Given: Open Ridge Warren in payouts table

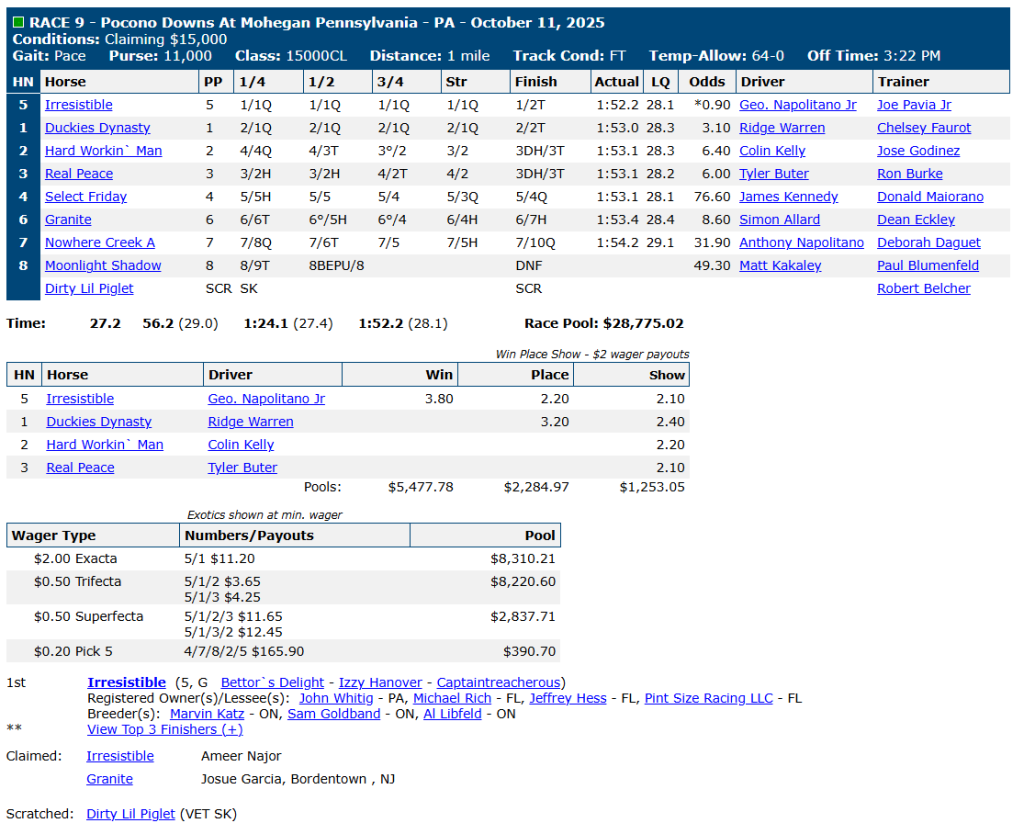Looking at the screenshot, I should tap(250, 422).
